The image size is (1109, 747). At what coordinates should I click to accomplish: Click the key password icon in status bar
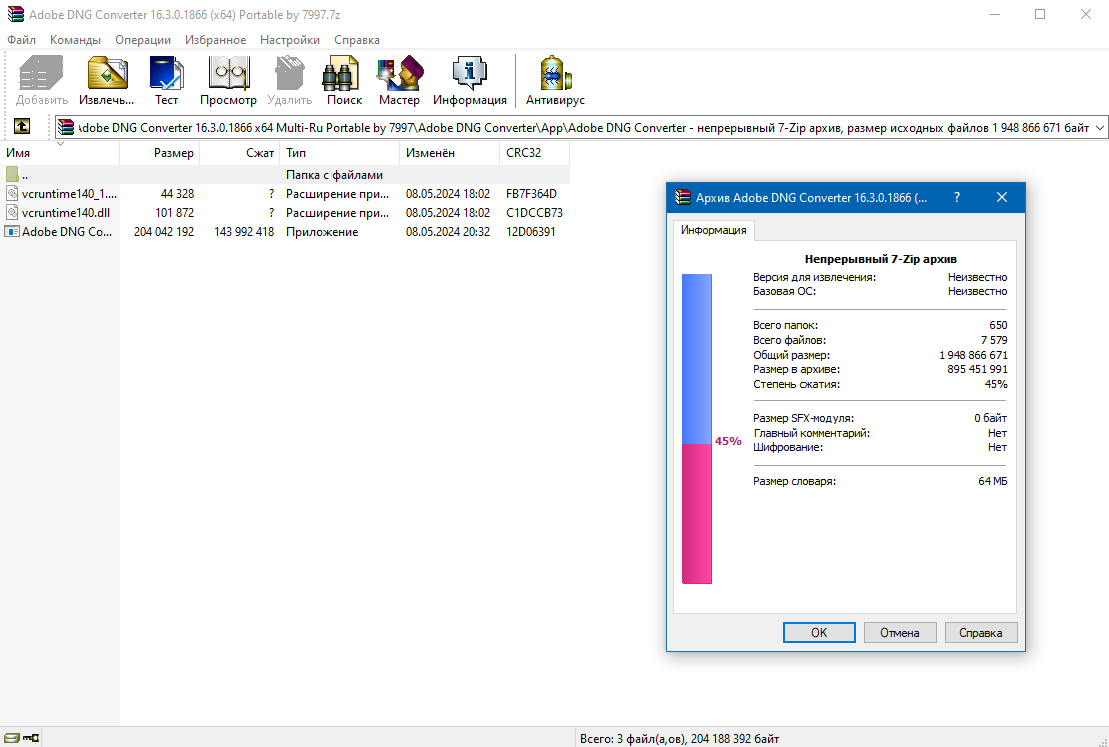(x=30, y=738)
